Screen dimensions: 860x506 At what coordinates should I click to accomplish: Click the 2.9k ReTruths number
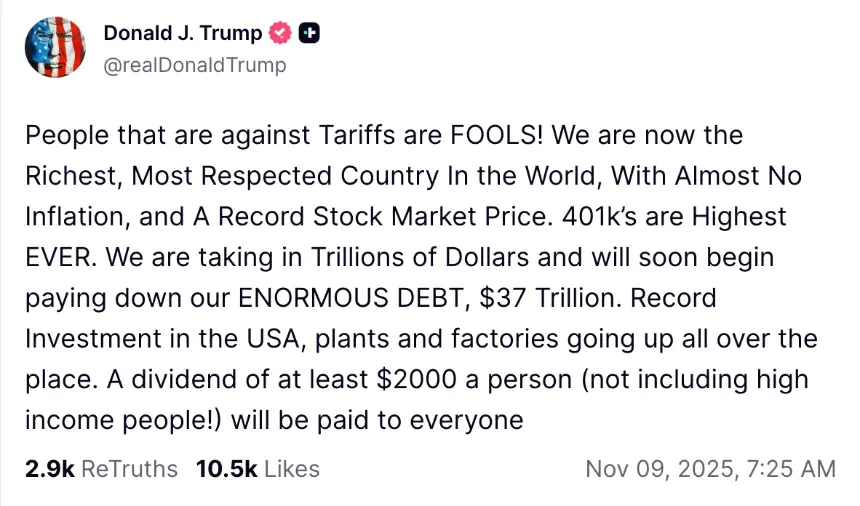coord(49,468)
